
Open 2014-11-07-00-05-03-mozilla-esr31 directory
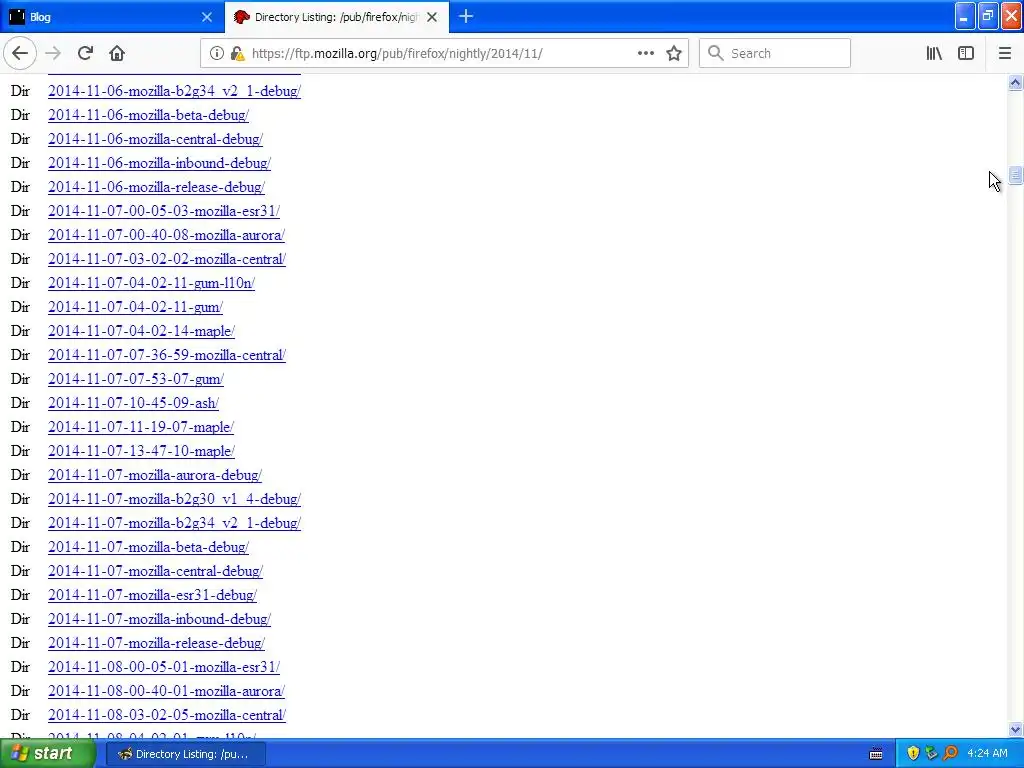[x=164, y=211]
